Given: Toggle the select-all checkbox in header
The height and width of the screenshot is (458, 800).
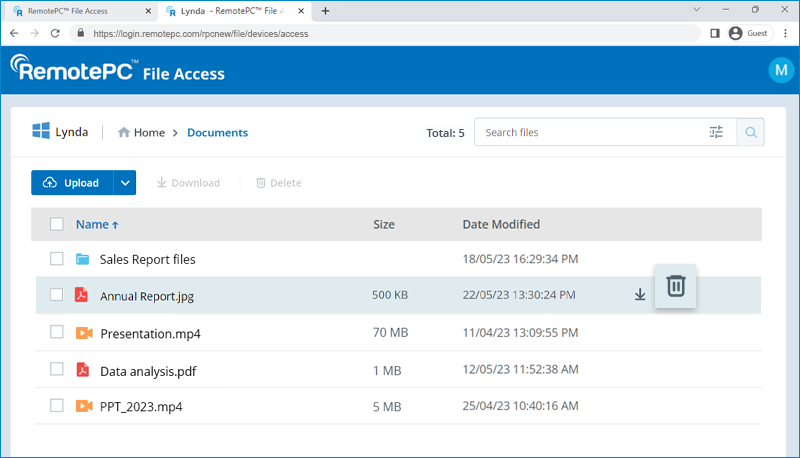Looking at the screenshot, I should pyautogui.click(x=57, y=225).
